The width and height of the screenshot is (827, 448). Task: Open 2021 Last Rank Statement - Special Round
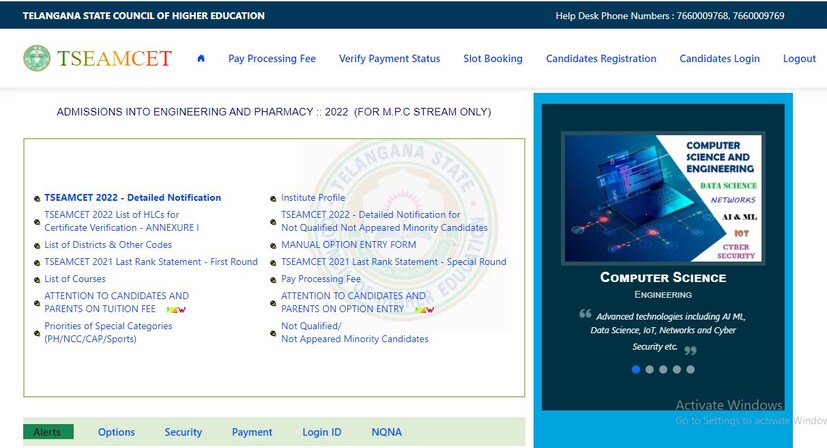[x=393, y=262]
